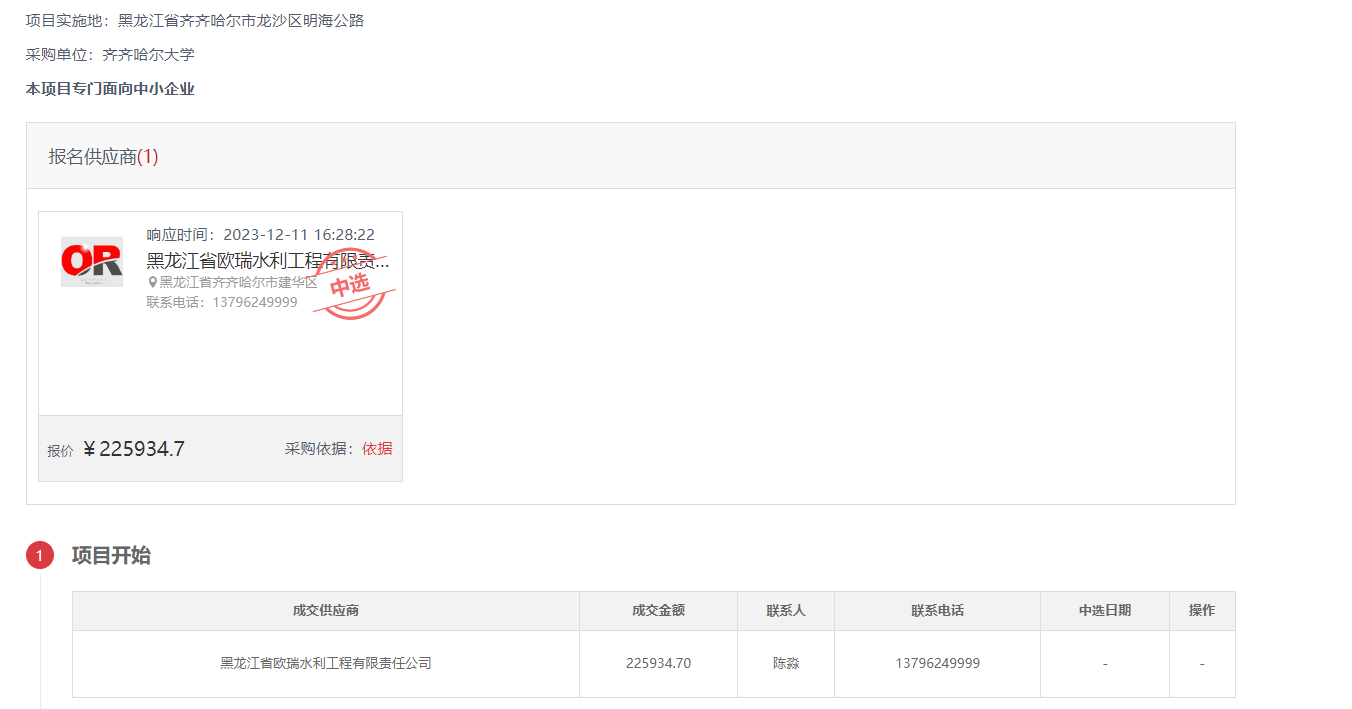Click the 中选日期 column header
The height and width of the screenshot is (709, 1352).
click(x=1105, y=610)
